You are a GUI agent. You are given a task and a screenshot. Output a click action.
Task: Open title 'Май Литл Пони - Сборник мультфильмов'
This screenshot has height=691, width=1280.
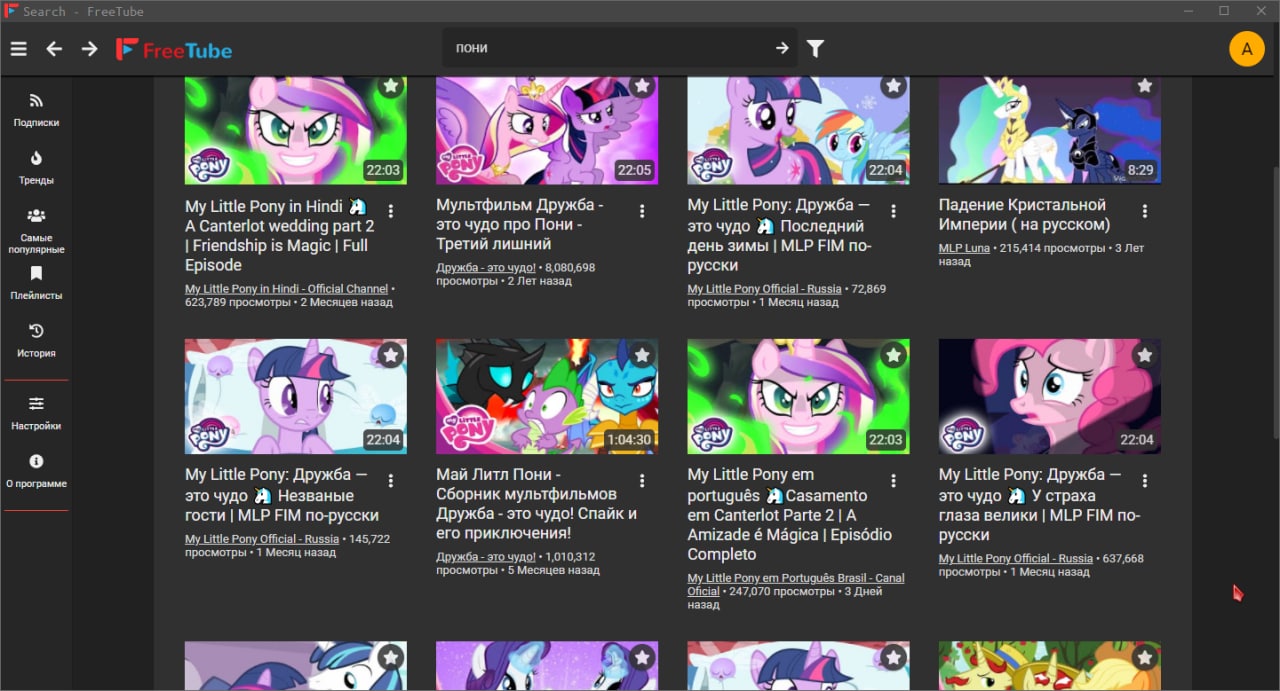(x=536, y=504)
